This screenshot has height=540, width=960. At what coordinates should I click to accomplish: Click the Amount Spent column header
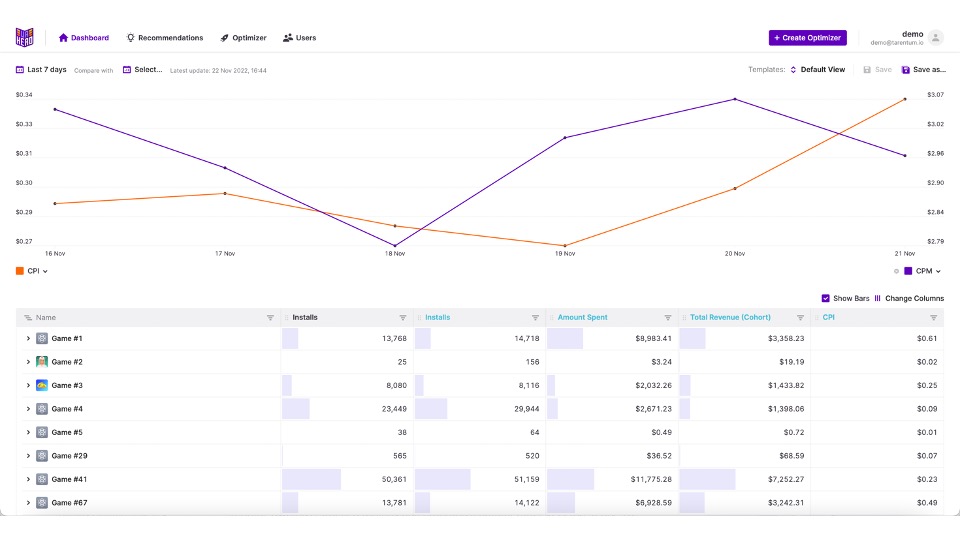(x=582, y=318)
